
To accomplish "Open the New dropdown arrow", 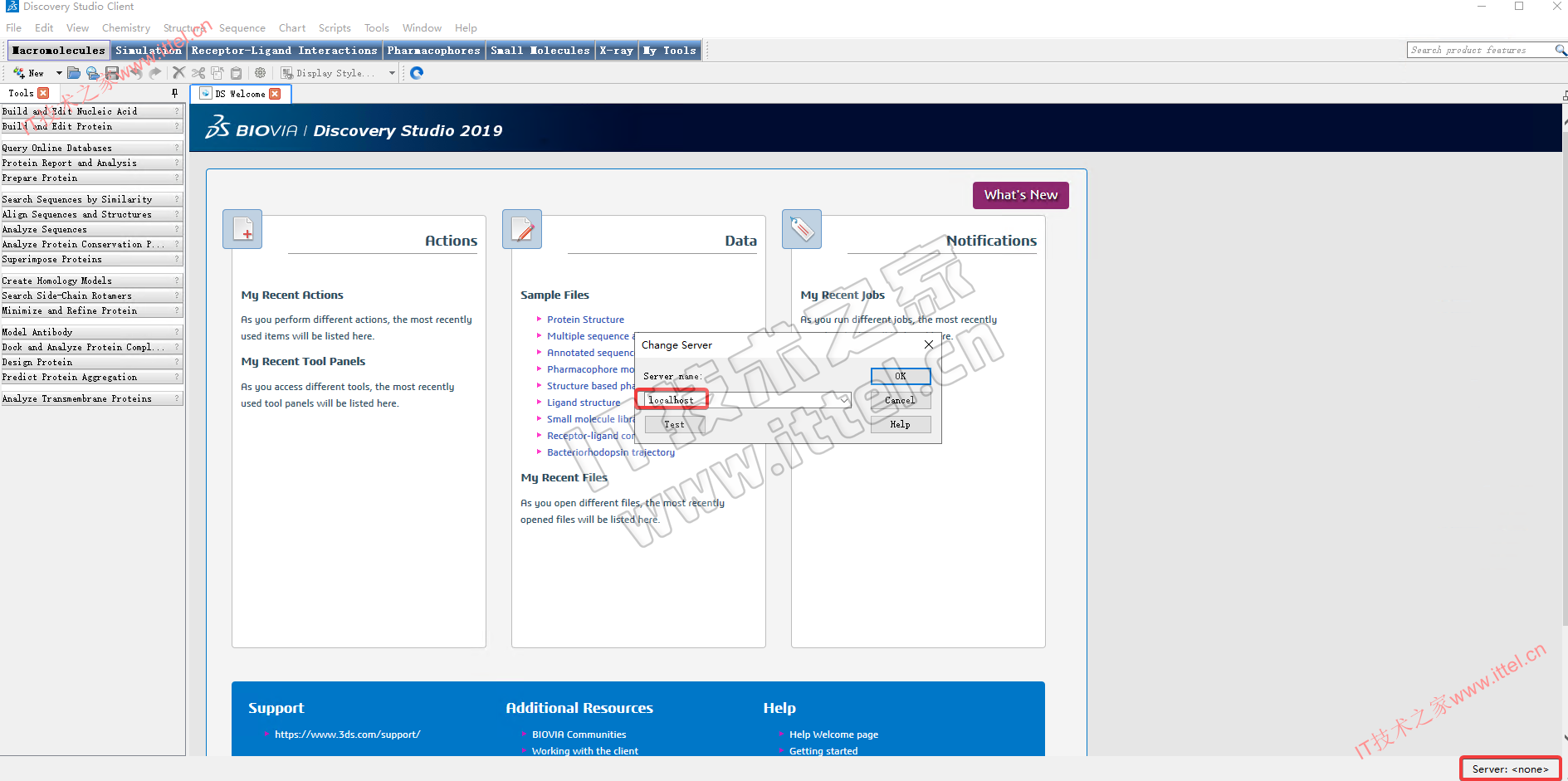I will pyautogui.click(x=59, y=73).
